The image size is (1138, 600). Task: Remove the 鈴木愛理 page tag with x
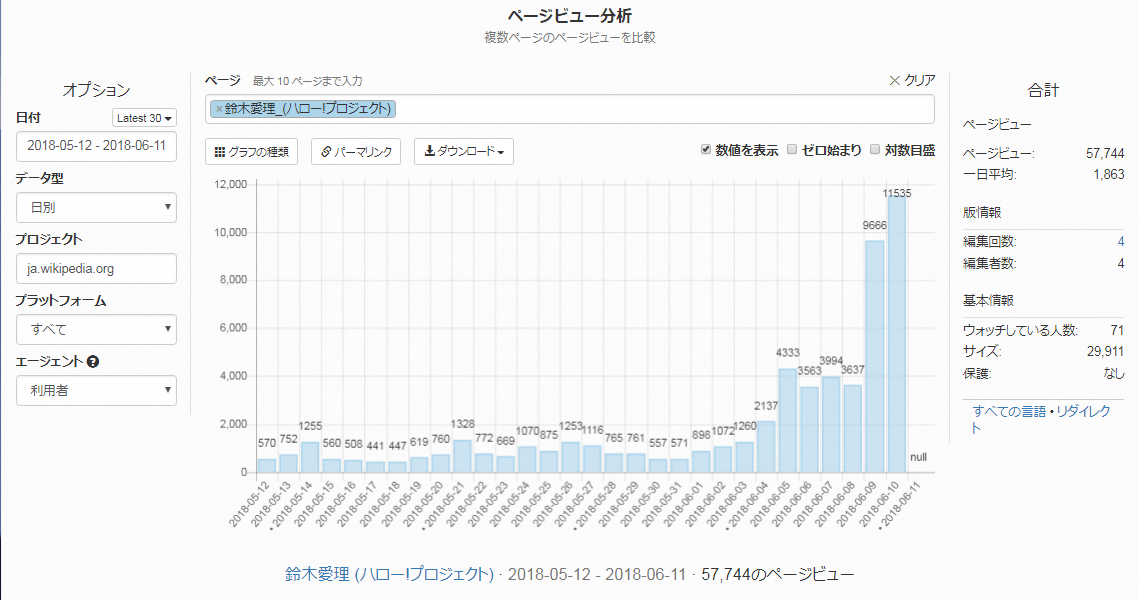tap(219, 109)
